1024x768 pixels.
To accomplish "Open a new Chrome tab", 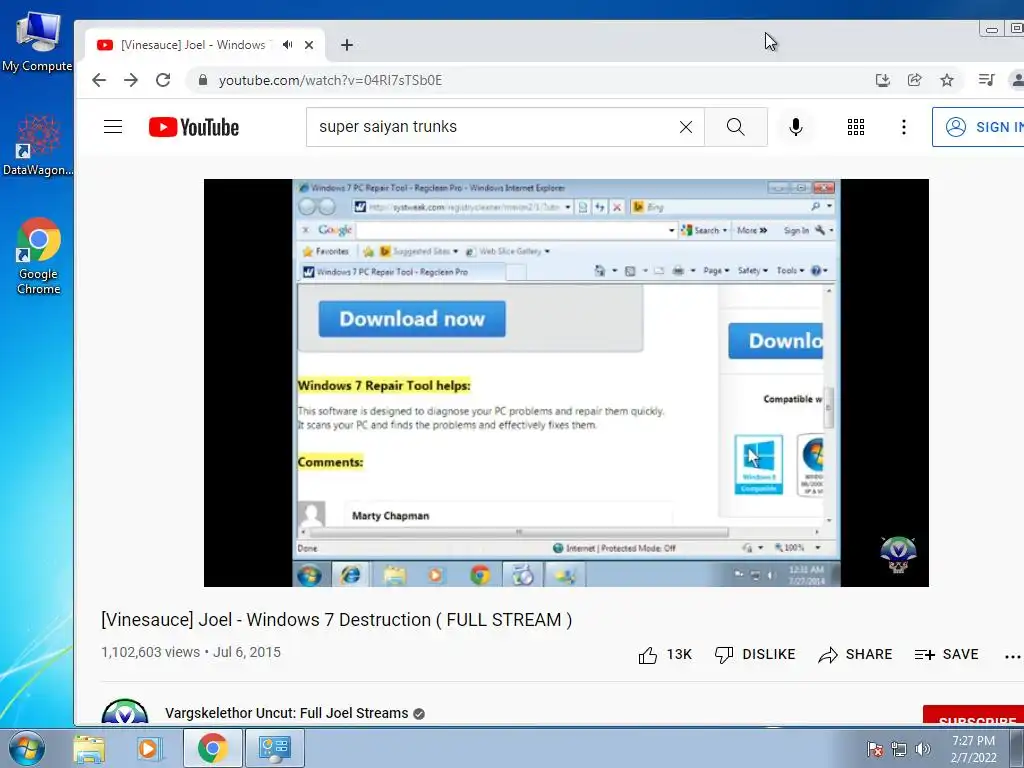I will click(347, 45).
